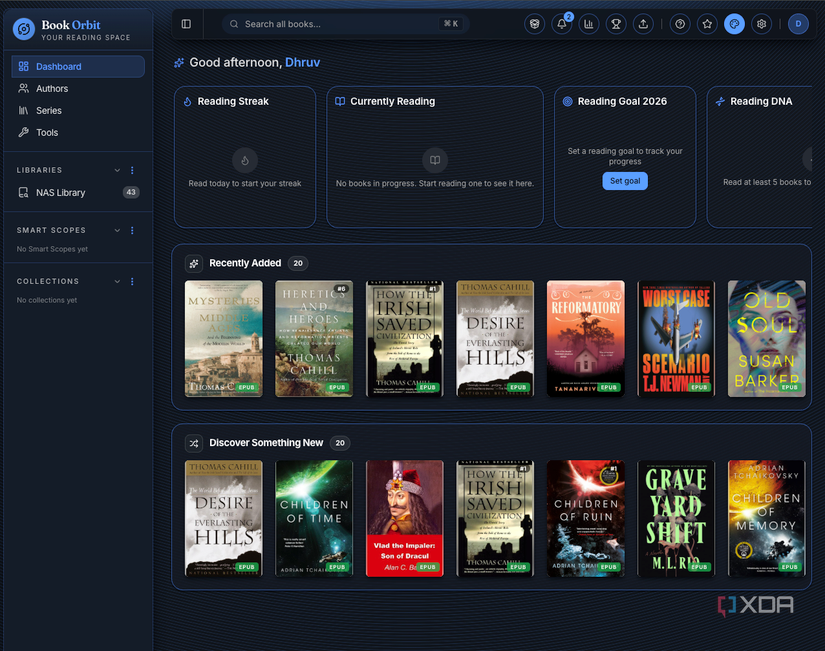Screen dimensions: 825x651
Task: Open Authors in sidebar
Action: coord(78,88)
